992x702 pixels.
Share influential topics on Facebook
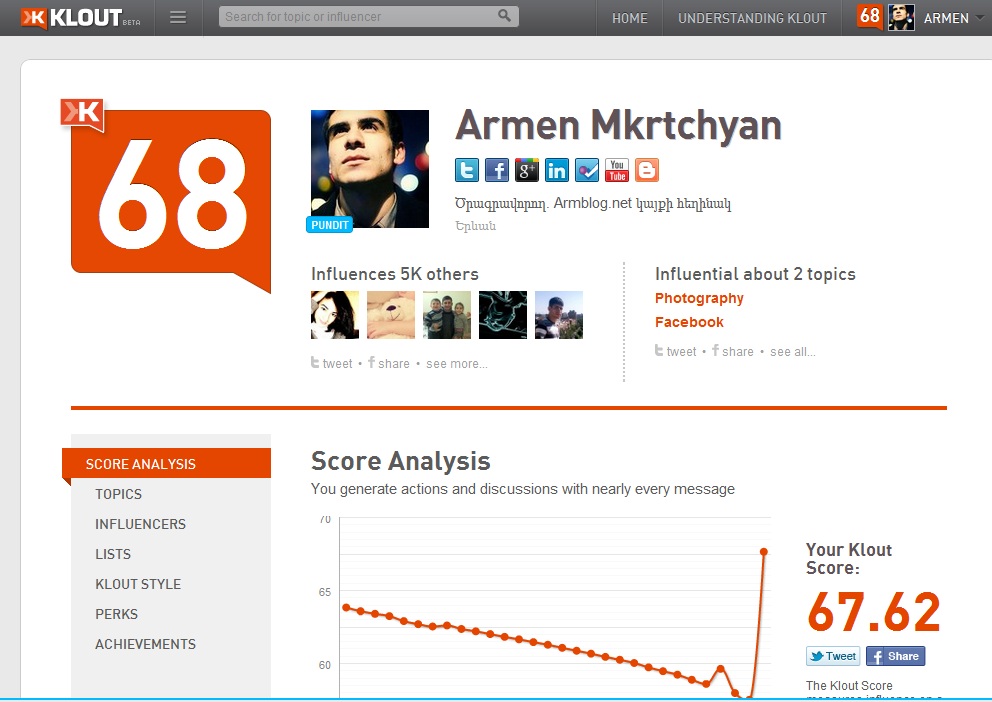coord(733,352)
